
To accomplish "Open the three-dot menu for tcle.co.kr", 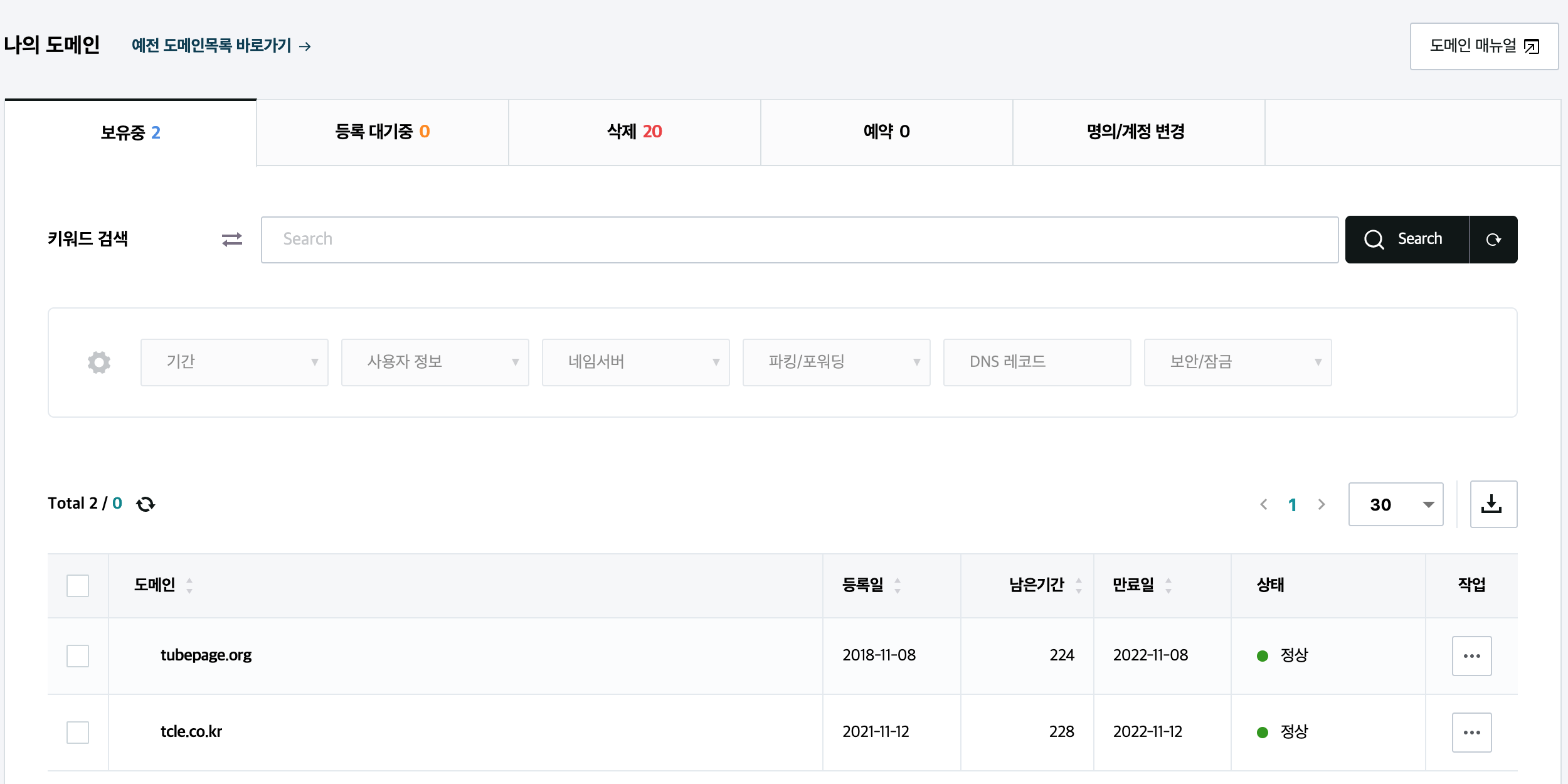I will (x=1471, y=733).
